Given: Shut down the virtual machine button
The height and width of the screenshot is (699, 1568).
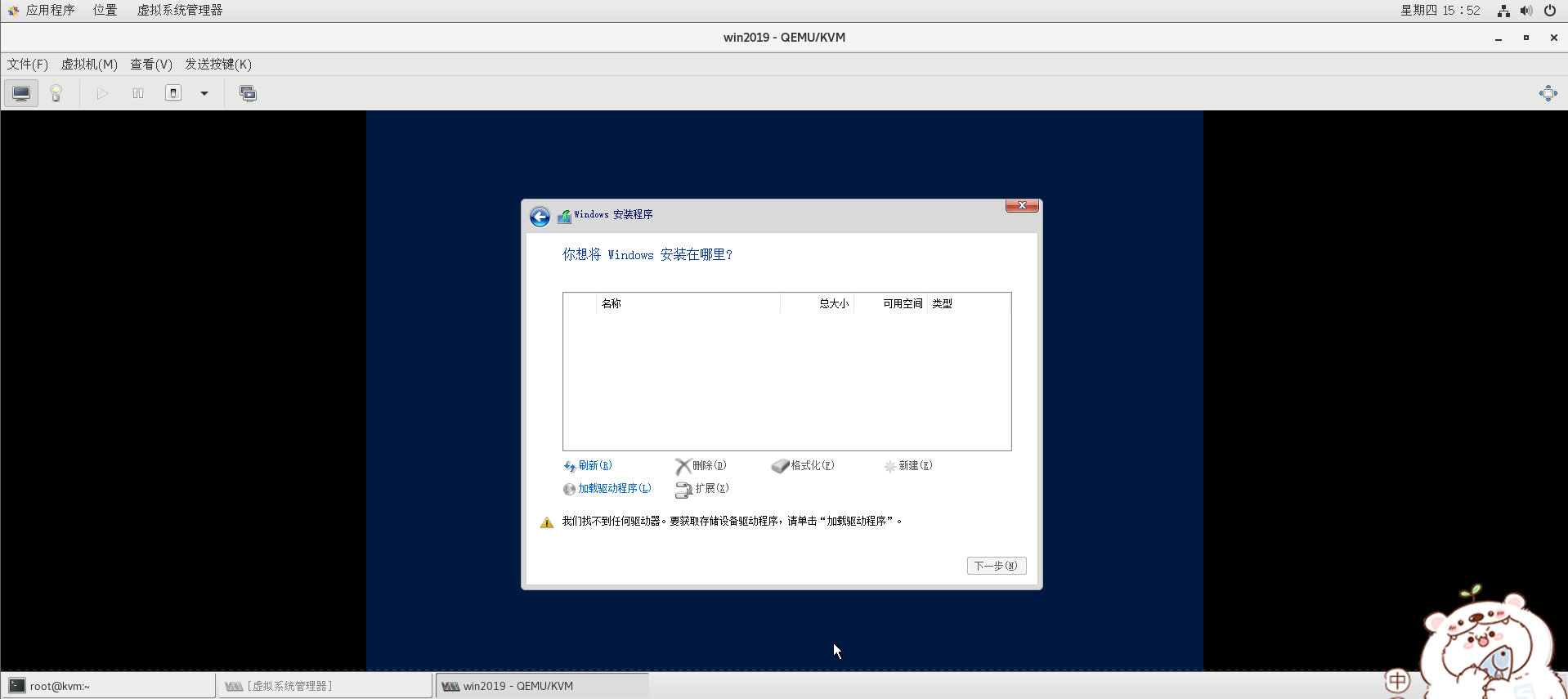Looking at the screenshot, I should click(x=173, y=93).
